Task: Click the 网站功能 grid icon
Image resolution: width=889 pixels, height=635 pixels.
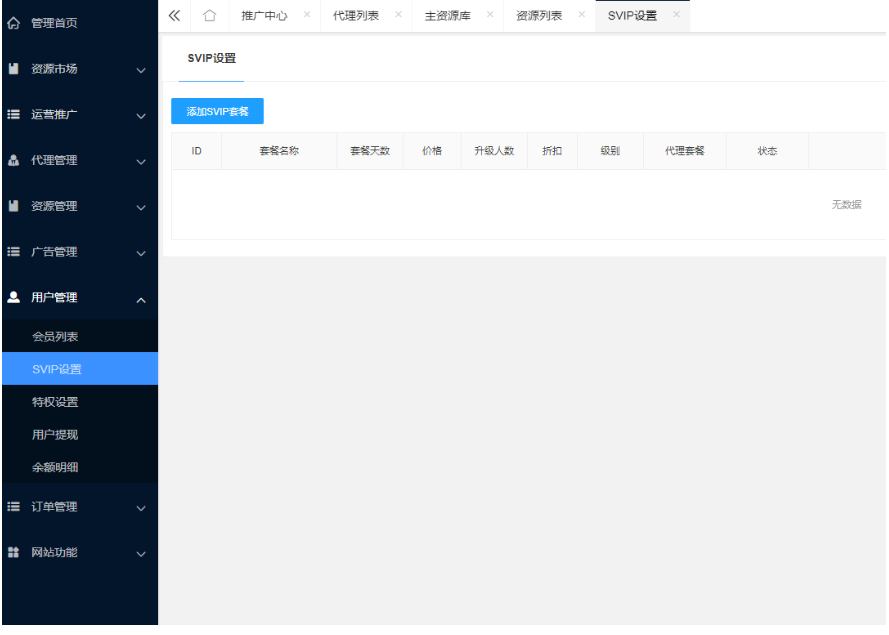Action: pos(14,552)
